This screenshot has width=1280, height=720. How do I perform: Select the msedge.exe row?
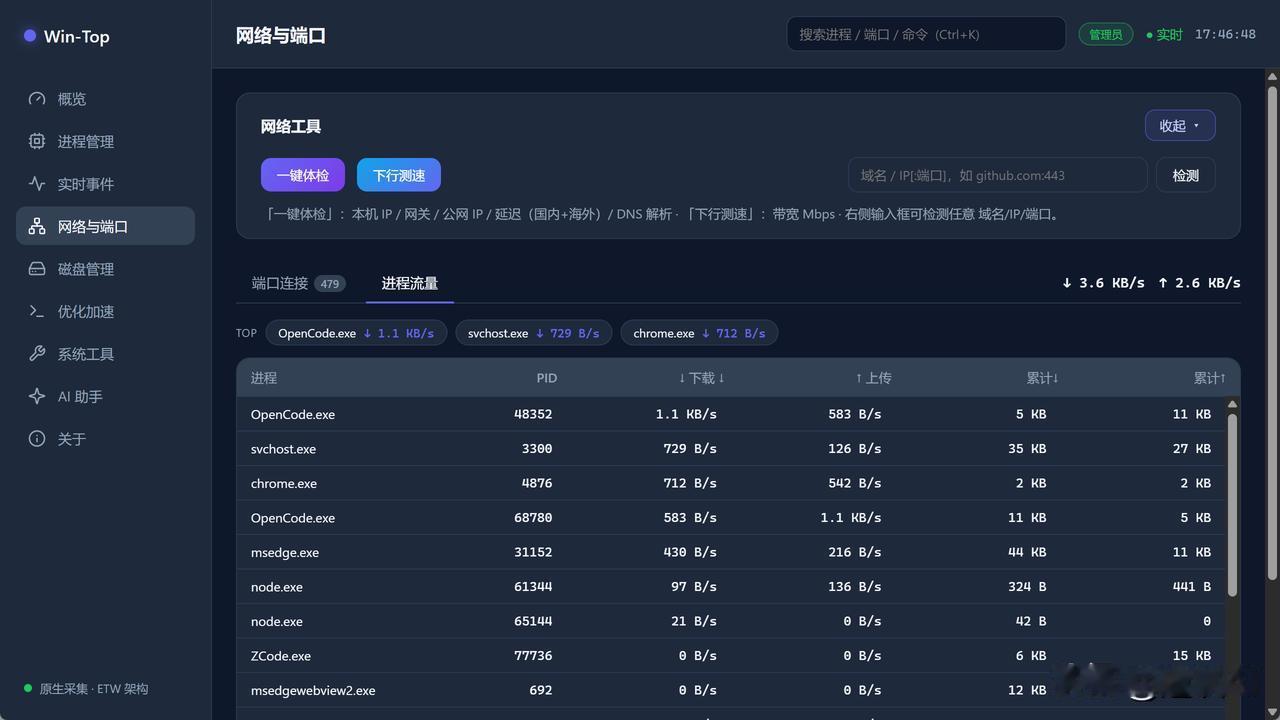(731, 552)
